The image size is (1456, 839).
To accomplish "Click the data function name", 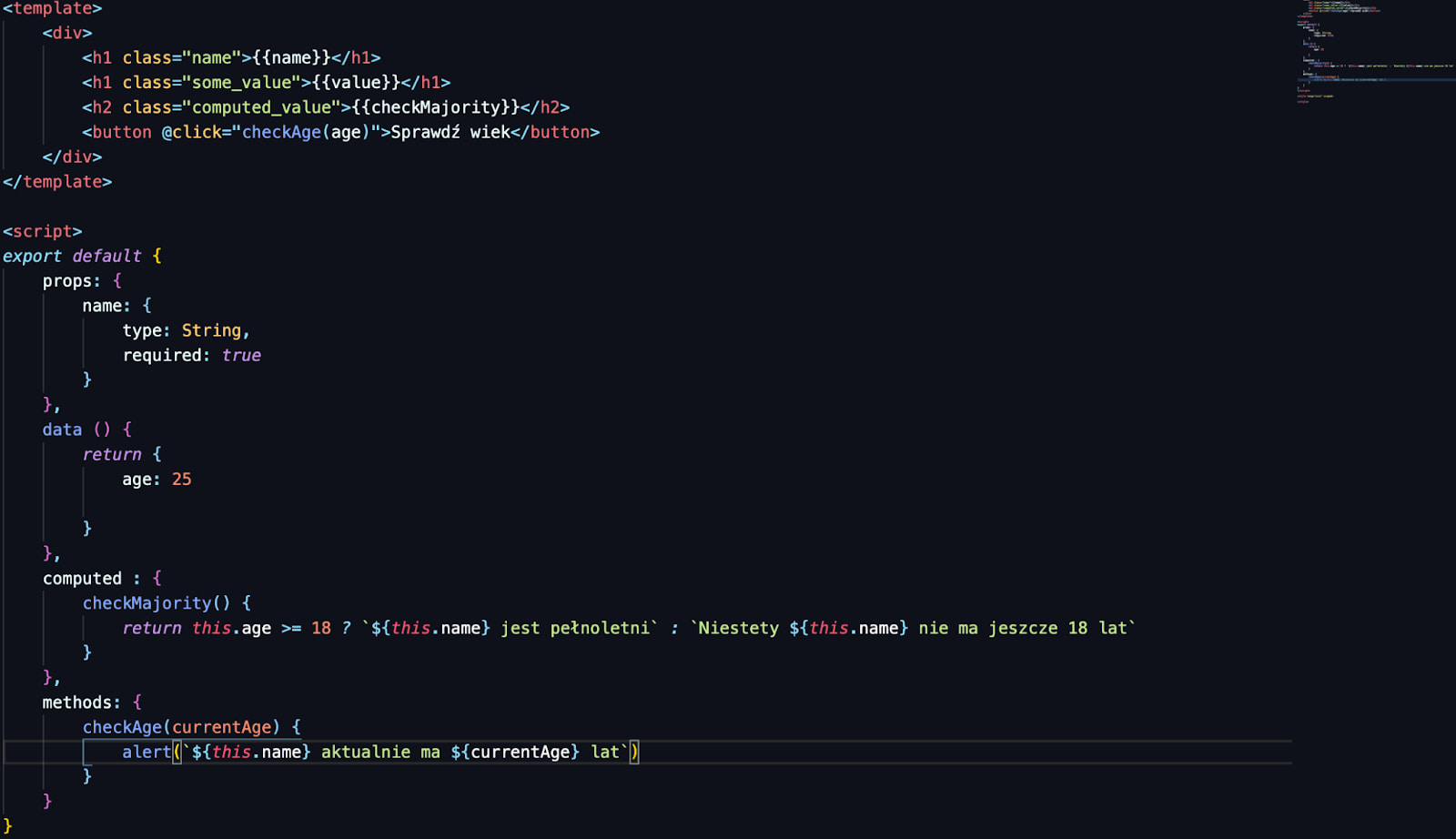I will pos(62,430).
